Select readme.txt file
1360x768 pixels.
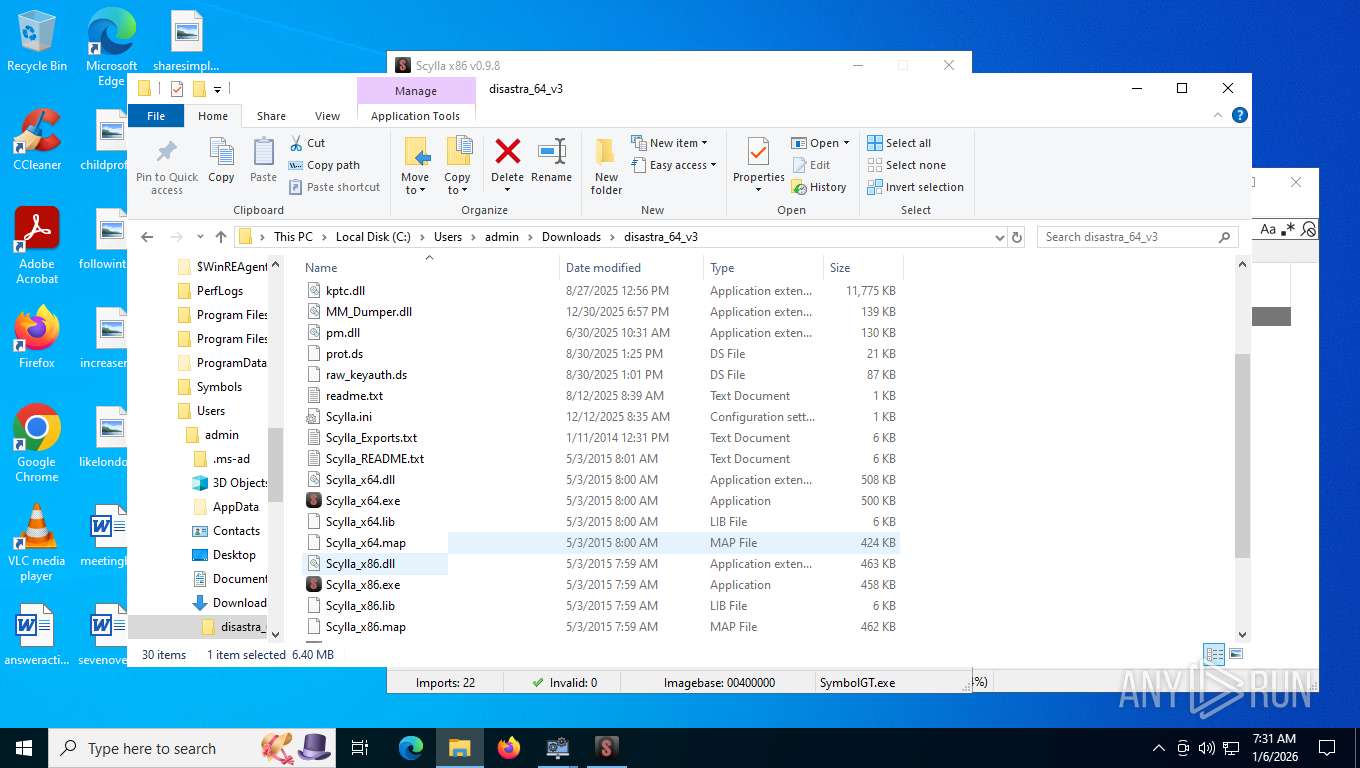[354, 396]
